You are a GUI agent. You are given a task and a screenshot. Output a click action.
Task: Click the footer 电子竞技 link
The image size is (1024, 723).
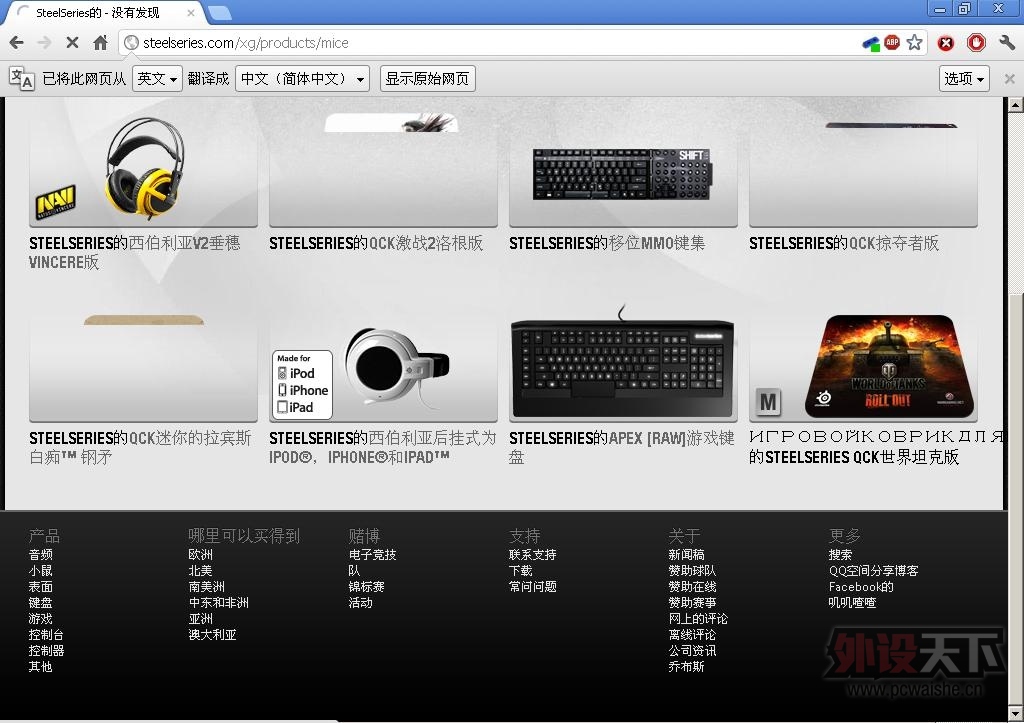point(372,554)
